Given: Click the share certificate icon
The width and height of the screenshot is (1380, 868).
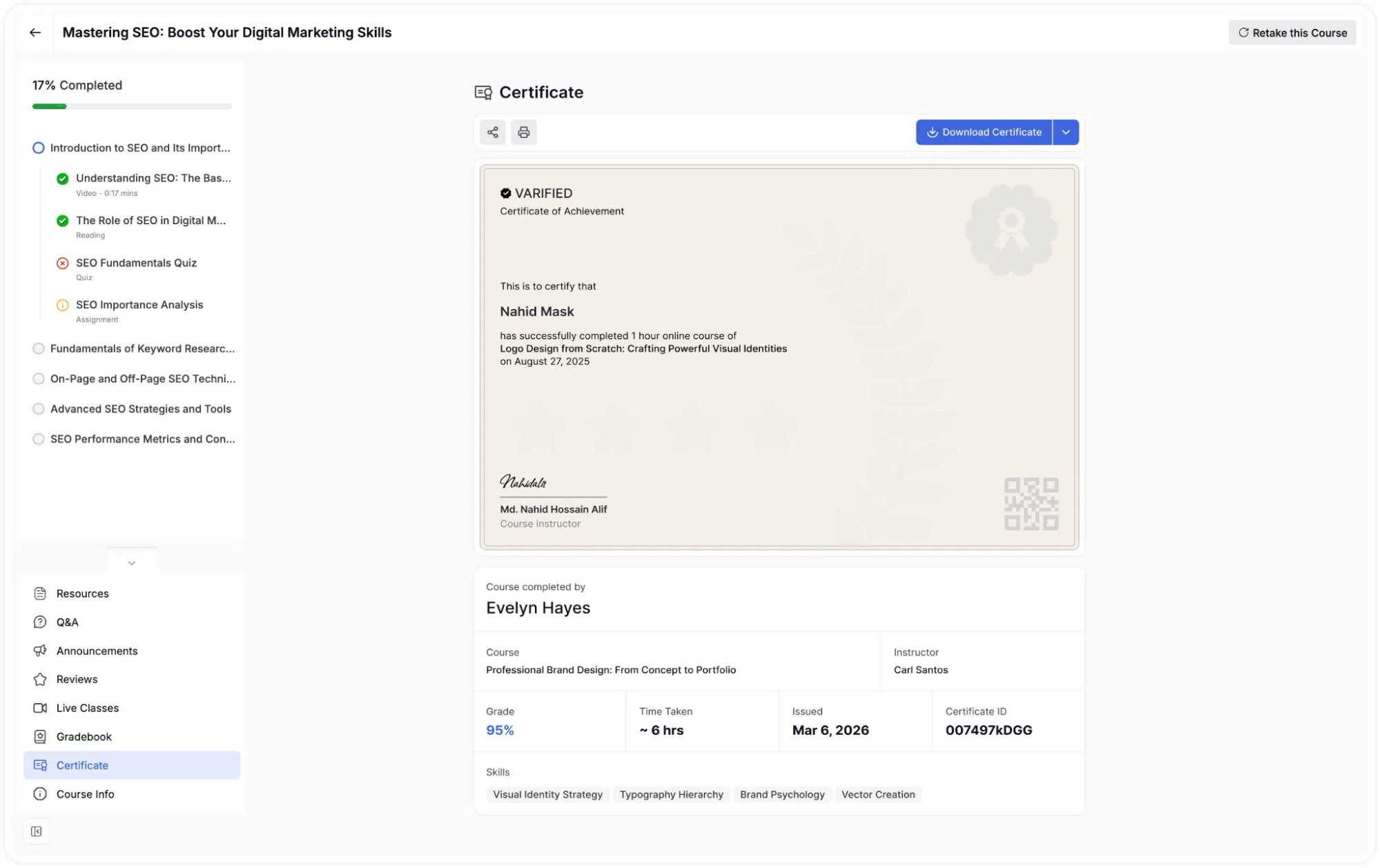Looking at the screenshot, I should [492, 132].
